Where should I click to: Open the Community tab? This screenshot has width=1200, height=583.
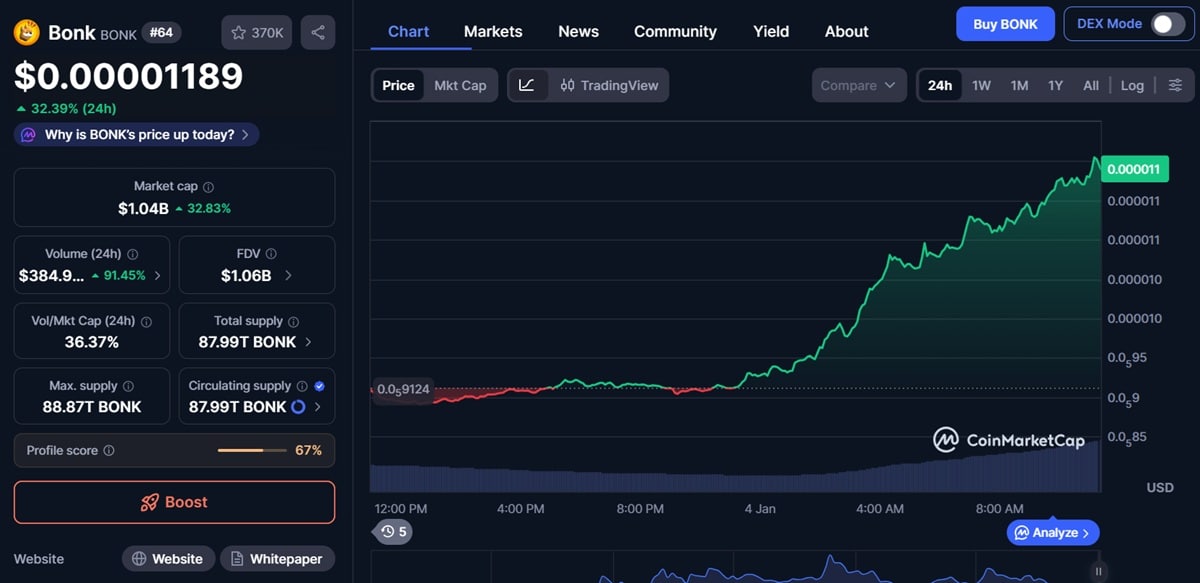click(675, 31)
